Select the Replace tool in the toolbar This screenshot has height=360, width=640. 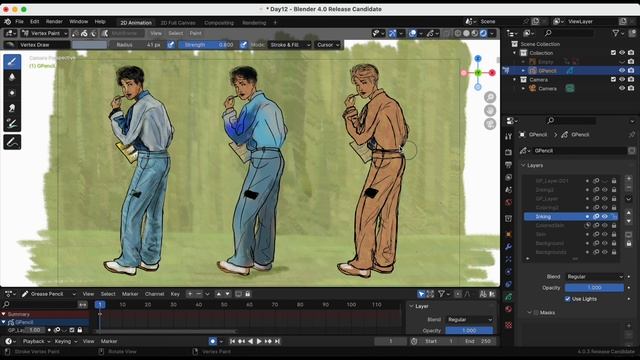12,124
